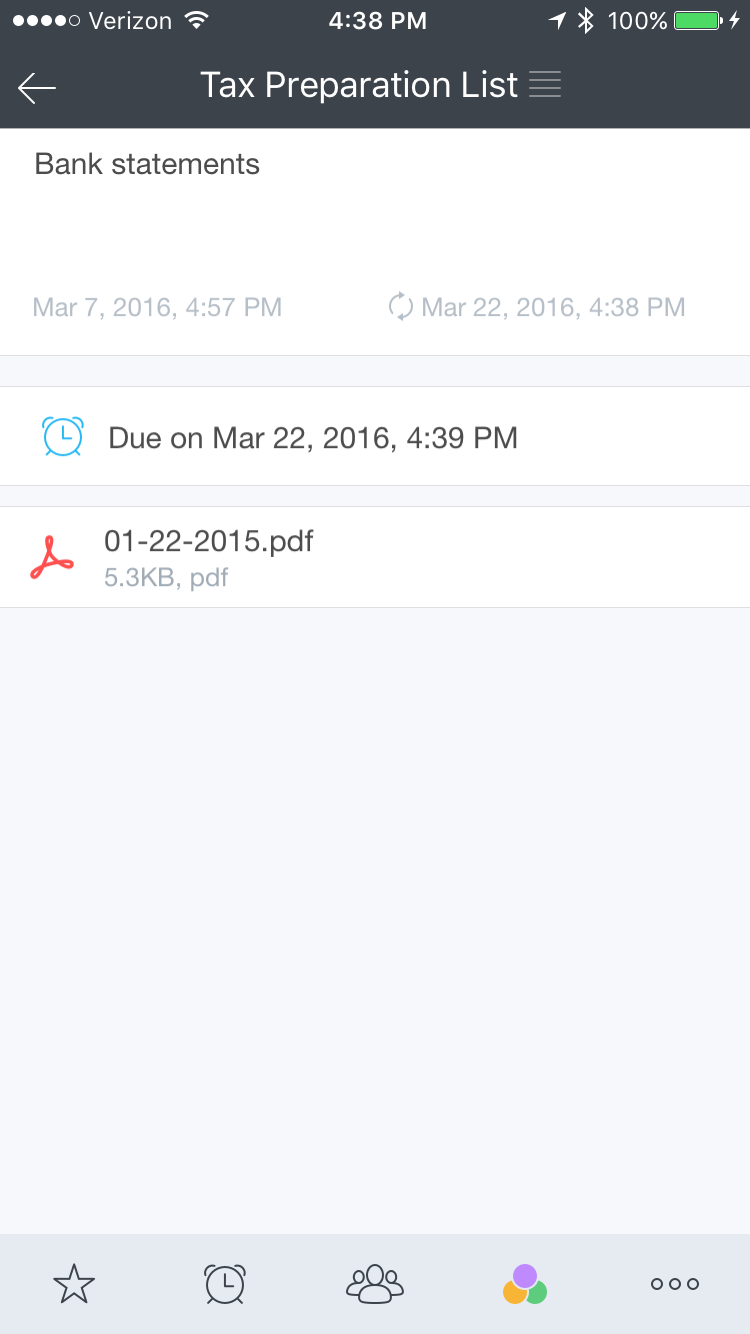The width and height of the screenshot is (750, 1334).
Task: Tap the 5.3KB, pdf file details
Action: [x=166, y=577]
